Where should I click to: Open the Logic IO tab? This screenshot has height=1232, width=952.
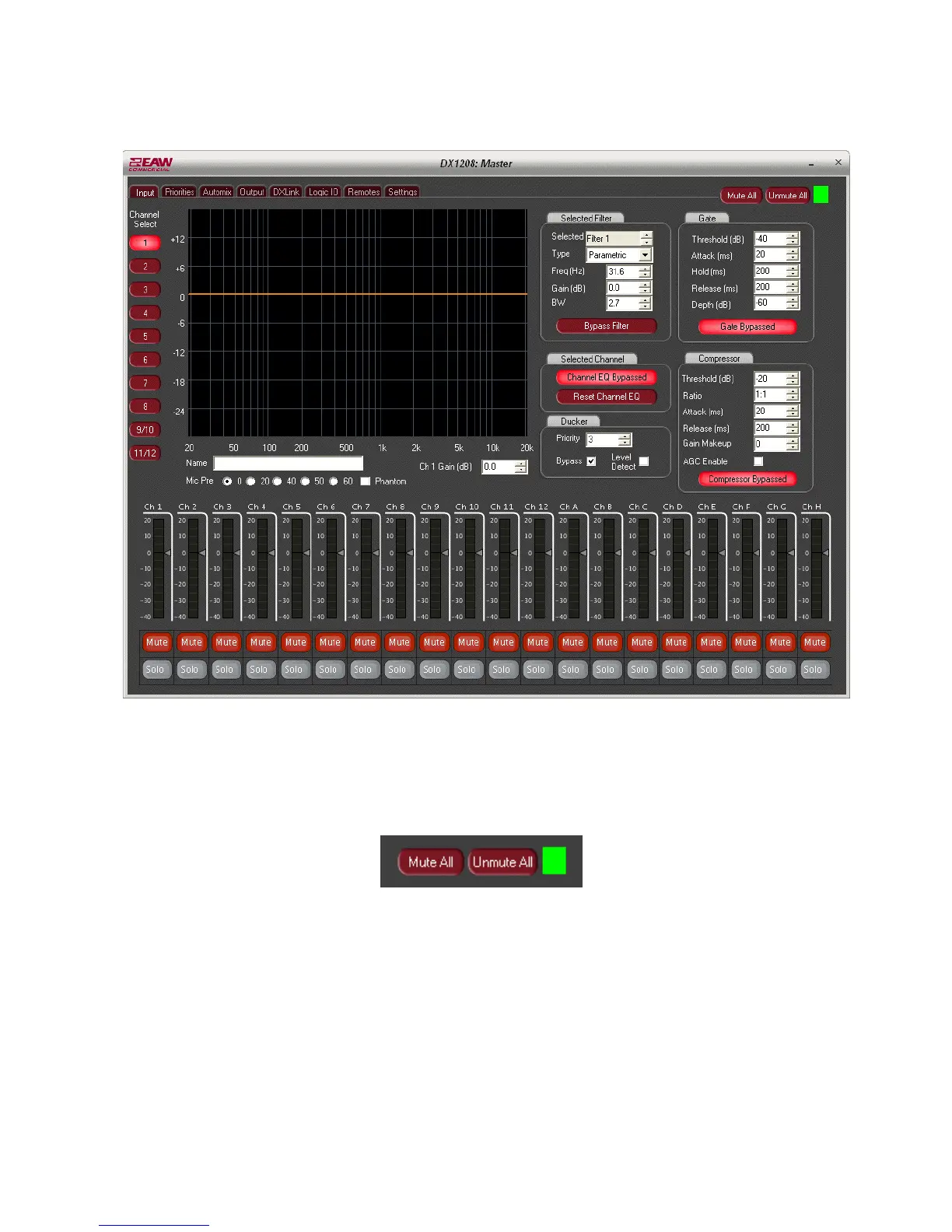pos(324,192)
